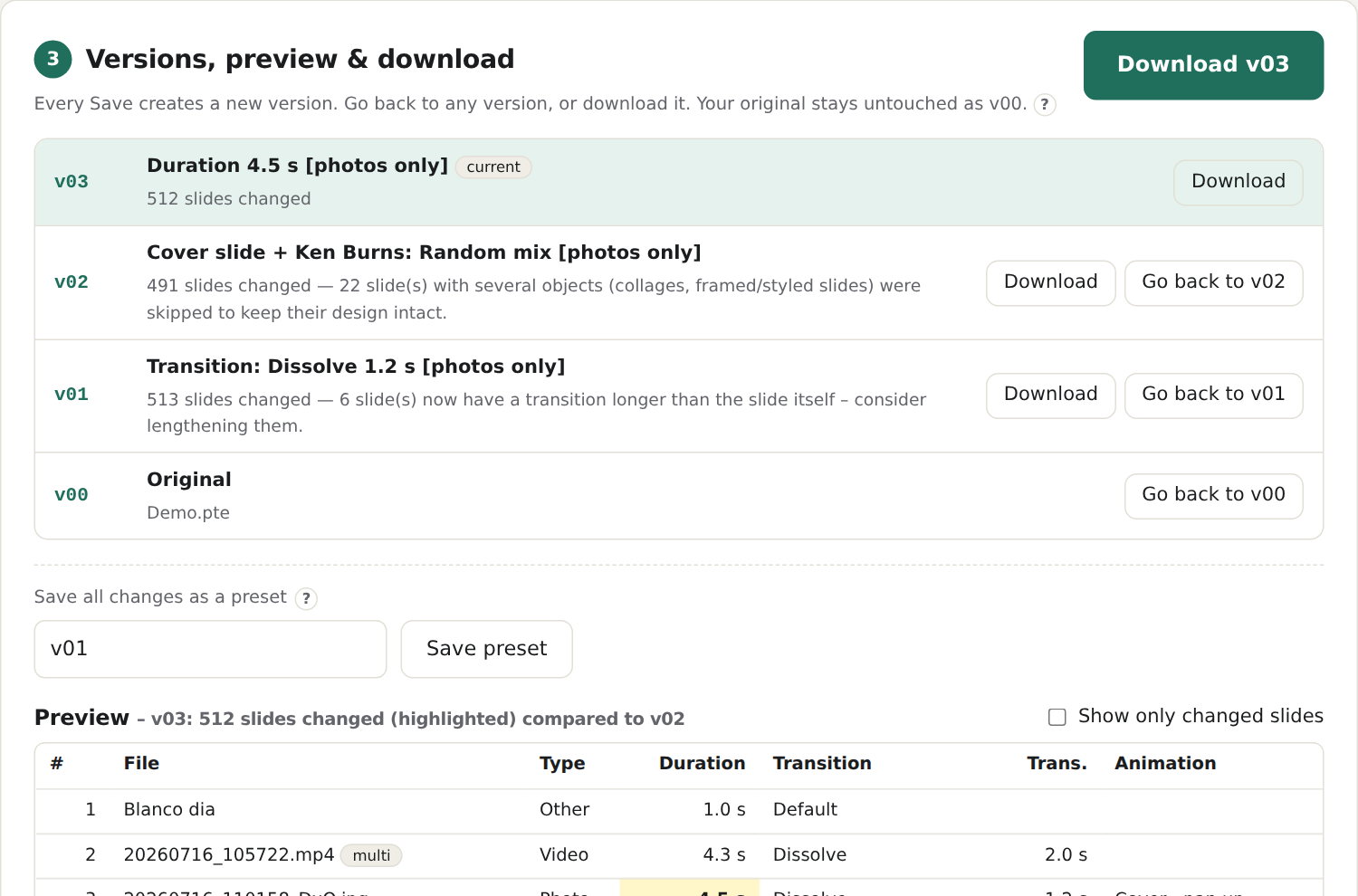Click the Animation column header
Viewport: 1358px width, 896px height.
point(1165,764)
